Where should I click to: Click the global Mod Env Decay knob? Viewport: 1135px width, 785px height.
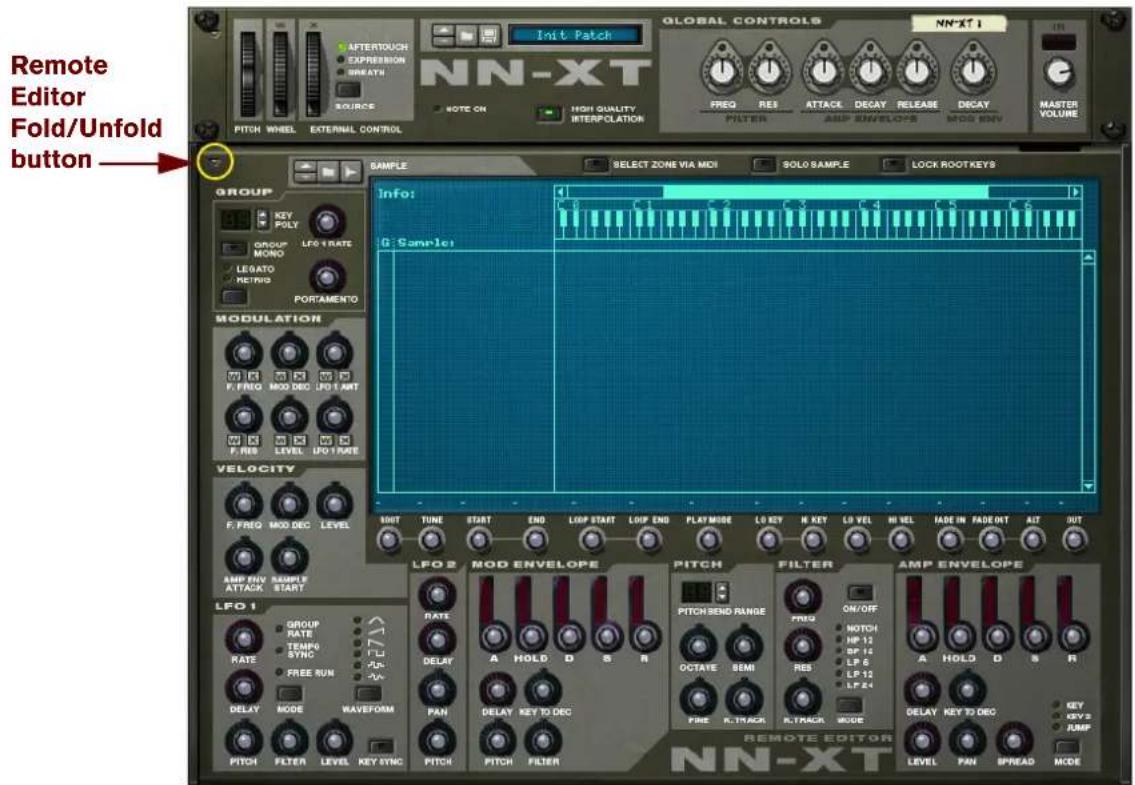point(973,70)
